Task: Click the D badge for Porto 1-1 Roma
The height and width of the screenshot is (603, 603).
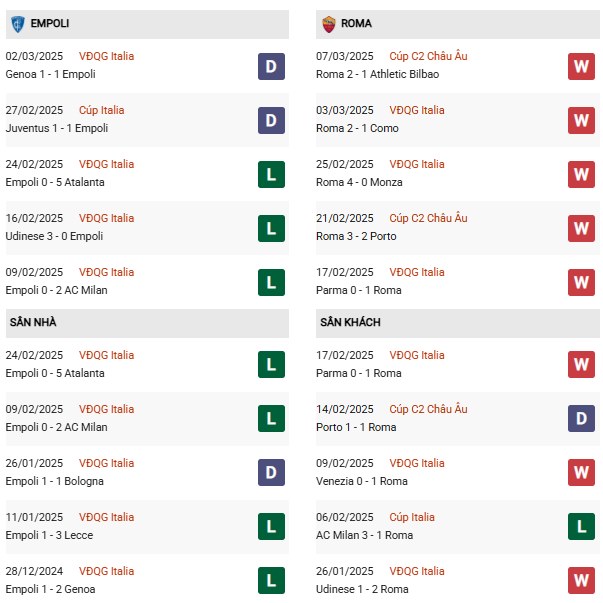Action: (x=582, y=419)
